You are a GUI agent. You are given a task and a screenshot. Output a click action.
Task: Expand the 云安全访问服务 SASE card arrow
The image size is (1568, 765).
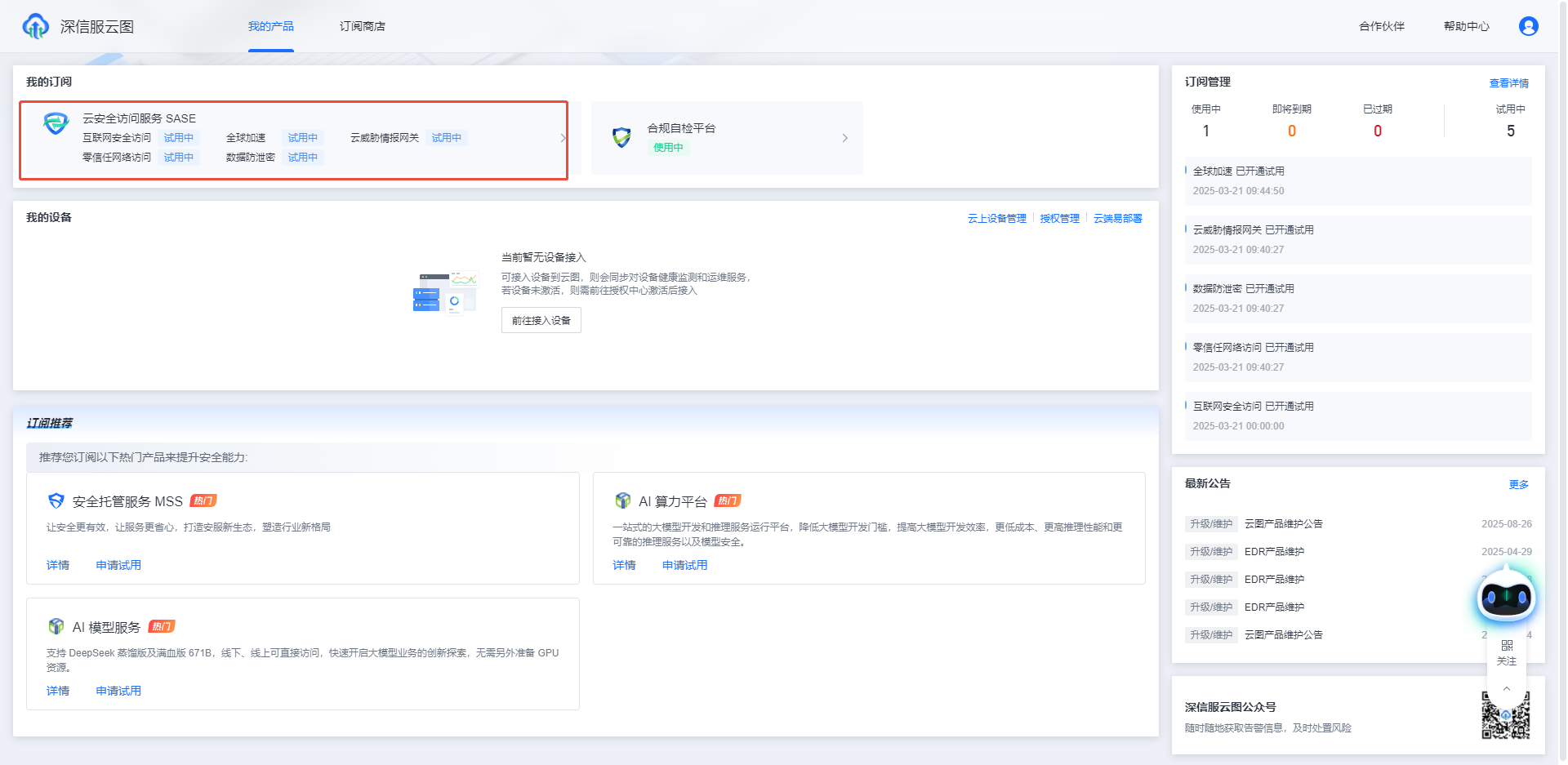(x=563, y=138)
